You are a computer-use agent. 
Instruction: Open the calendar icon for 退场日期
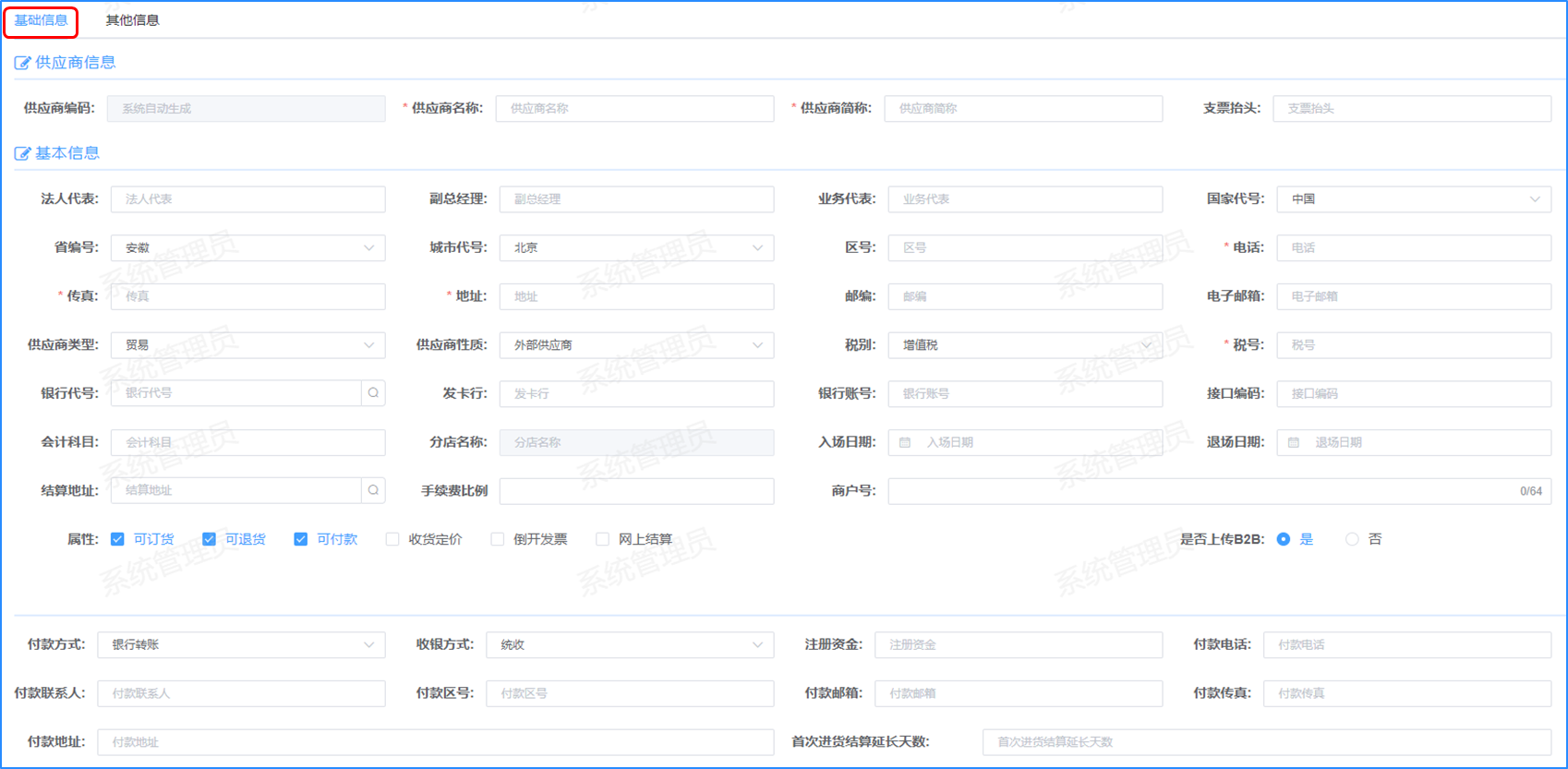click(x=1294, y=442)
